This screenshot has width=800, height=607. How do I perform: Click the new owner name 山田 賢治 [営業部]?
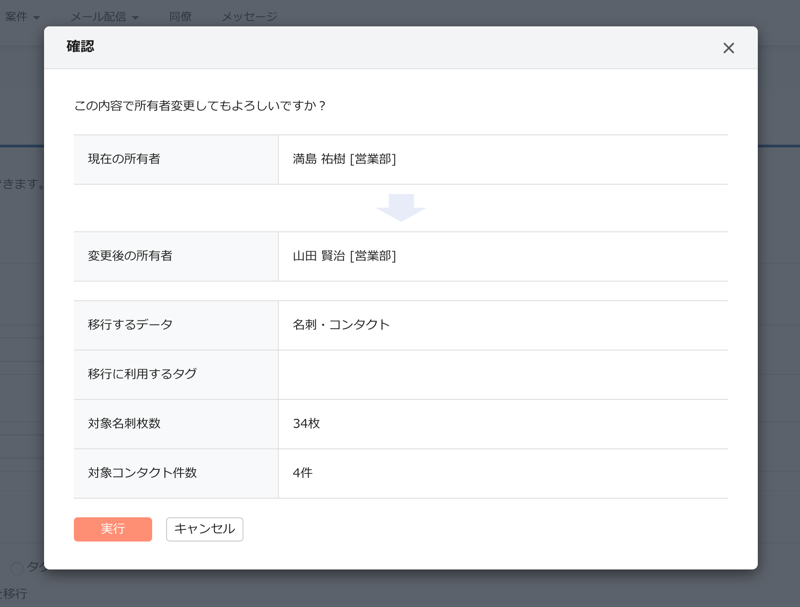coord(344,256)
